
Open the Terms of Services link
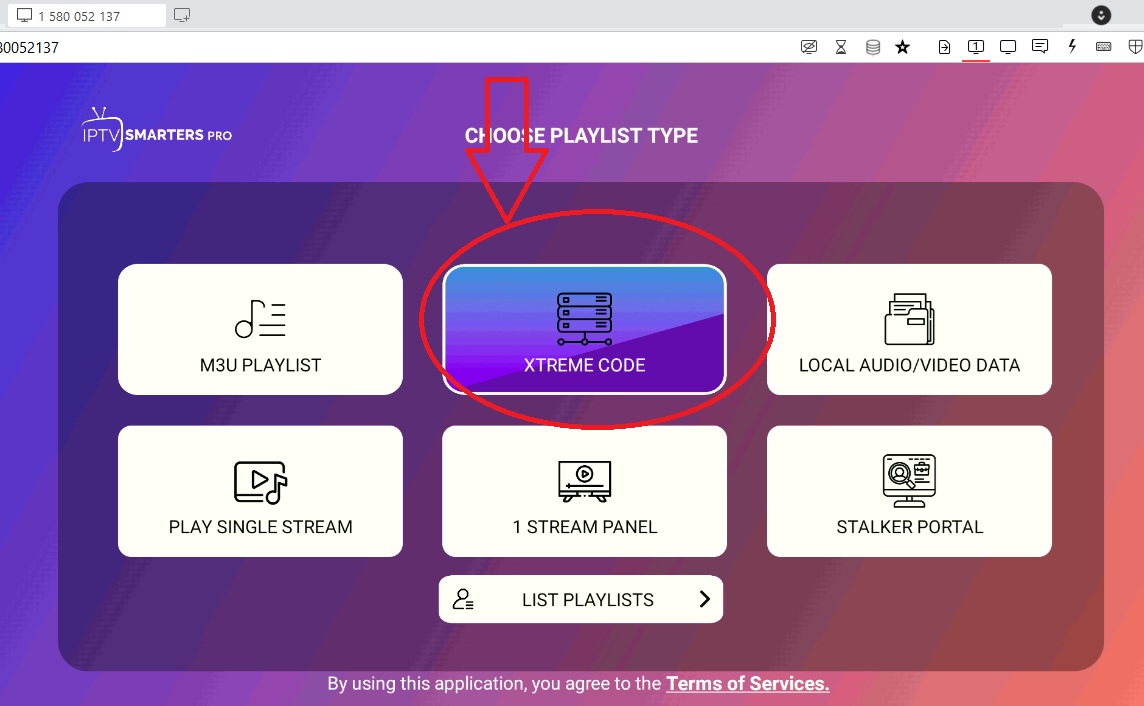pos(747,684)
